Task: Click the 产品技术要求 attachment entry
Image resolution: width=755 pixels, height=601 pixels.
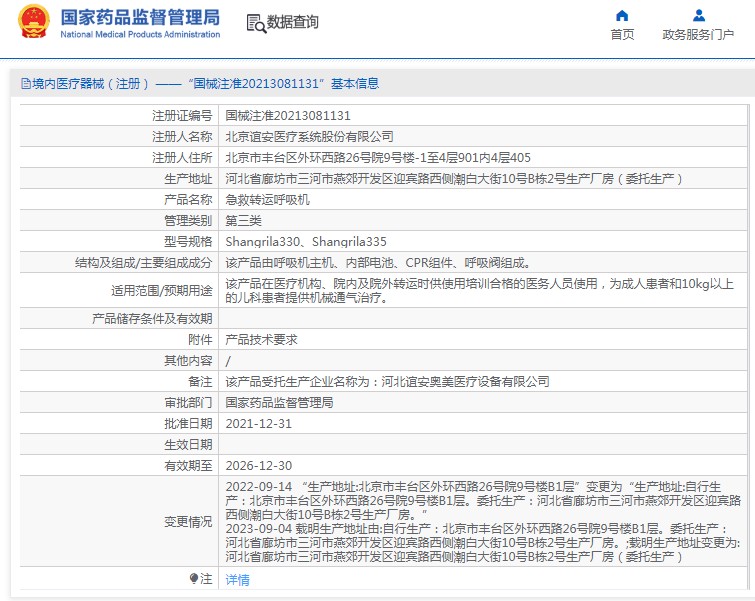Action: [261, 339]
